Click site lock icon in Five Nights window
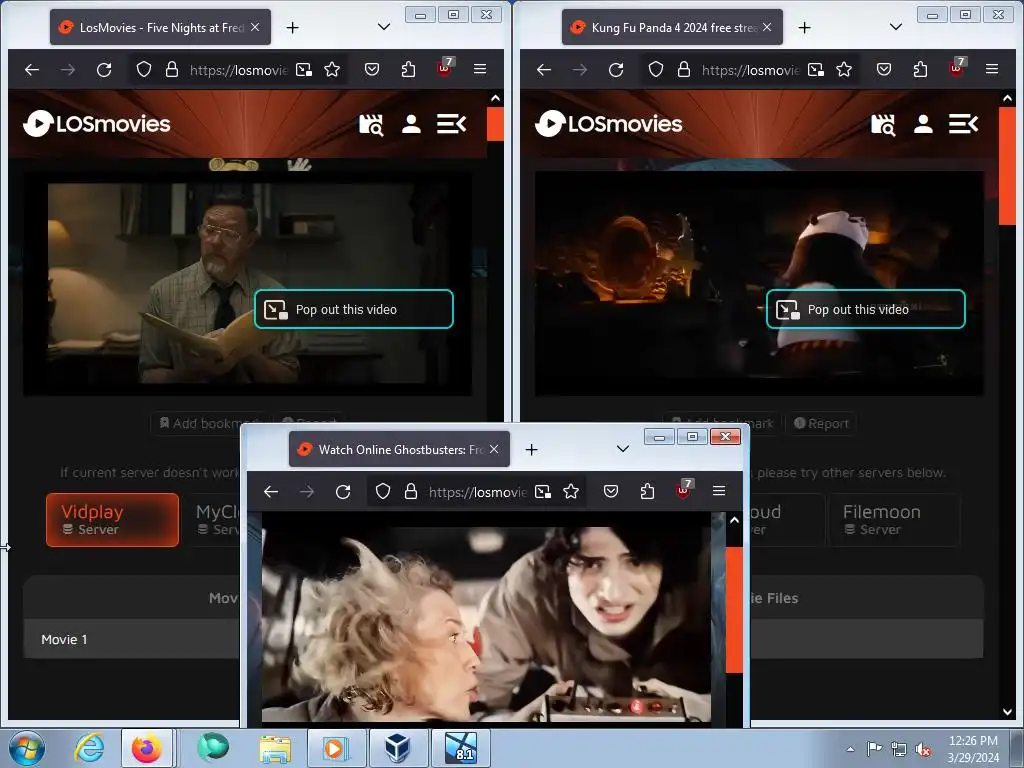Image resolution: width=1024 pixels, height=768 pixels. pyautogui.click(x=172, y=69)
